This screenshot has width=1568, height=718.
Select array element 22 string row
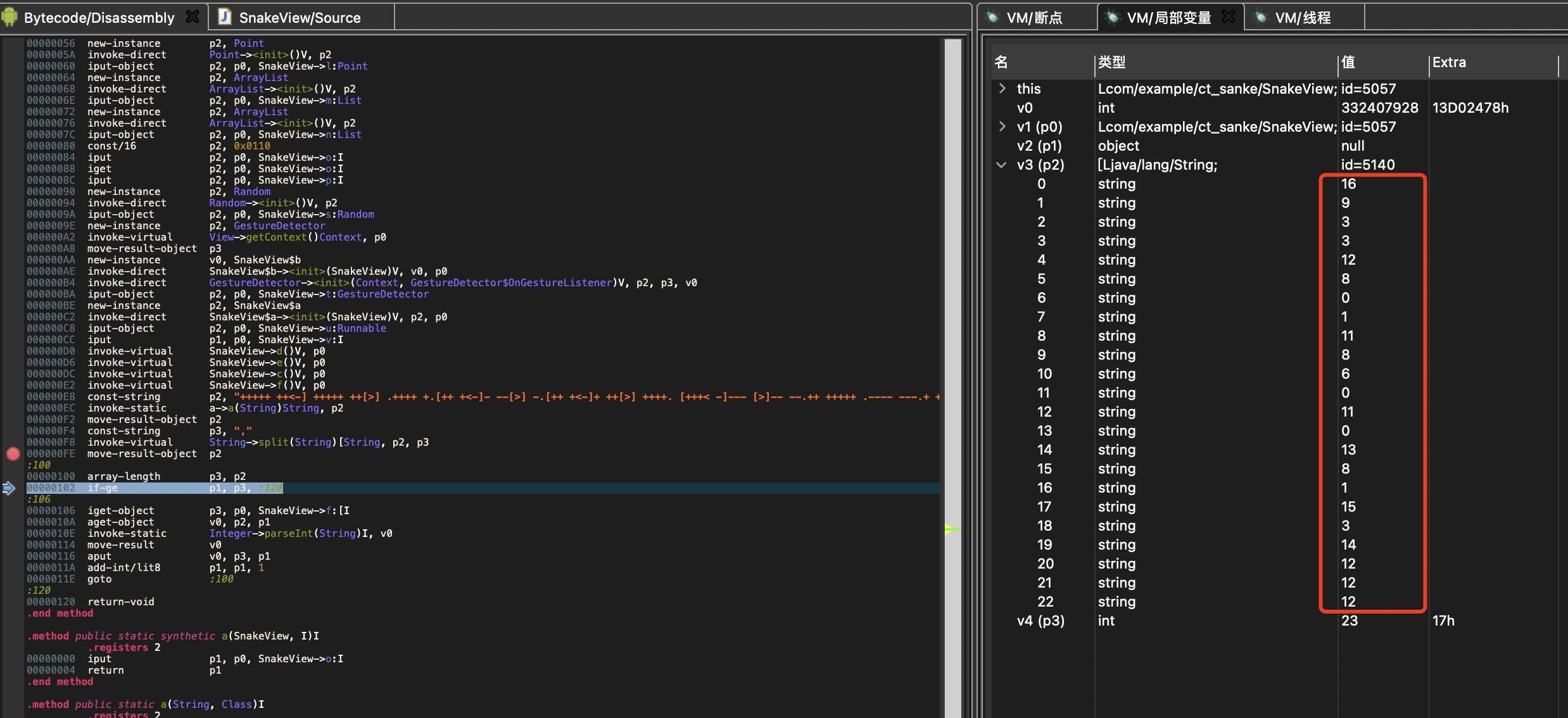click(1273, 601)
